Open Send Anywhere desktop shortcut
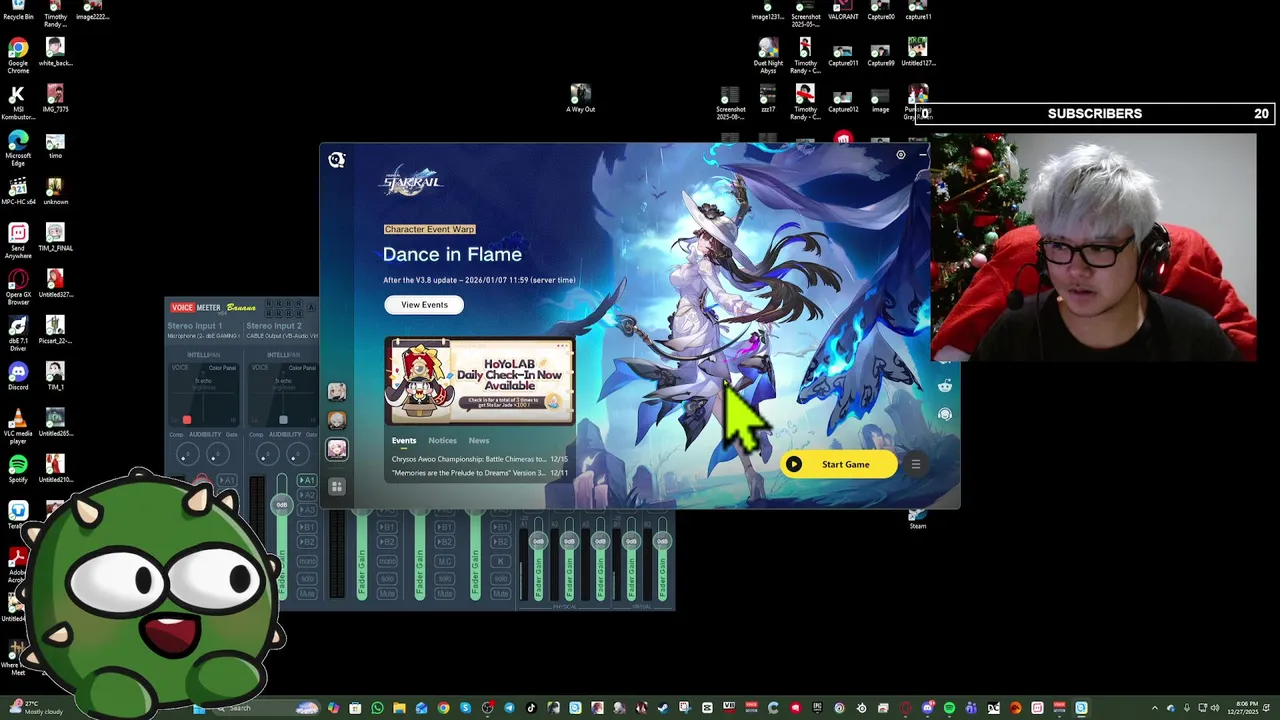Screen dimensions: 1280x720 tap(18, 242)
